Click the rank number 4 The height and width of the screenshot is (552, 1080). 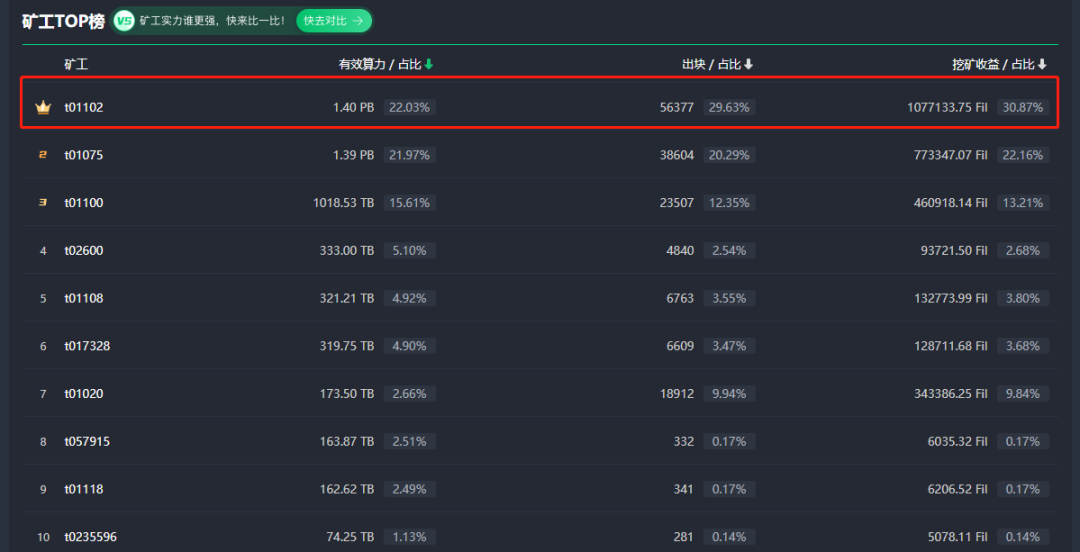43,251
